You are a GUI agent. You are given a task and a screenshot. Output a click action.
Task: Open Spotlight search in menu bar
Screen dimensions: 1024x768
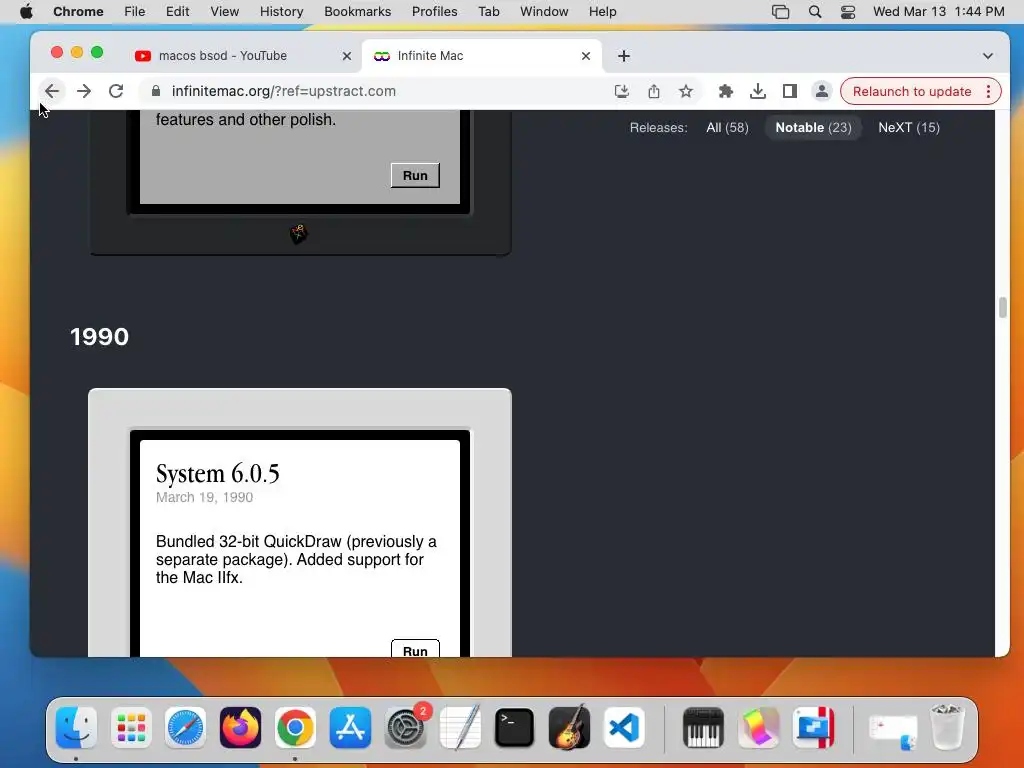[x=814, y=12]
